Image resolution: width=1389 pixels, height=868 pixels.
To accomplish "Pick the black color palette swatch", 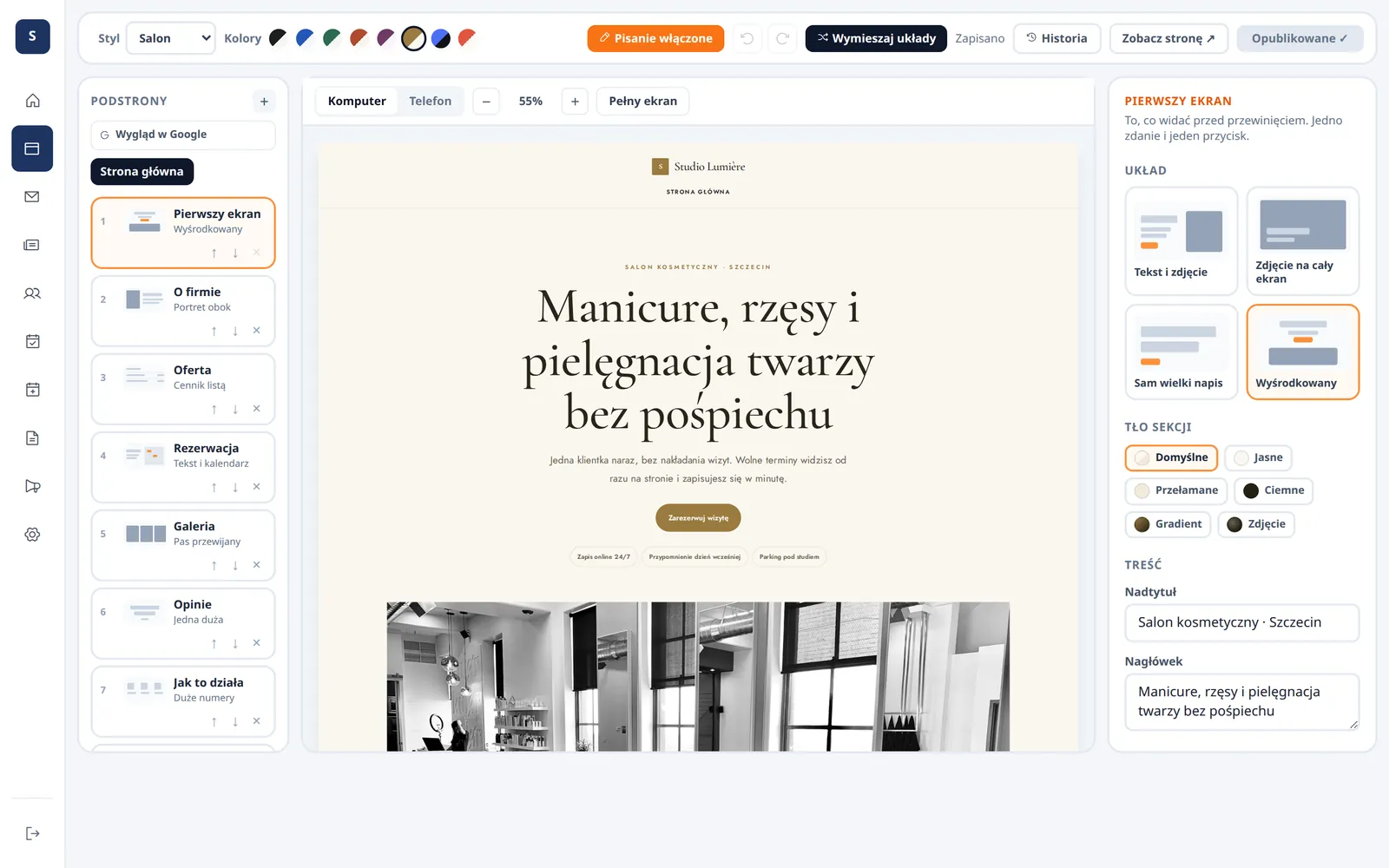I will tap(278, 38).
